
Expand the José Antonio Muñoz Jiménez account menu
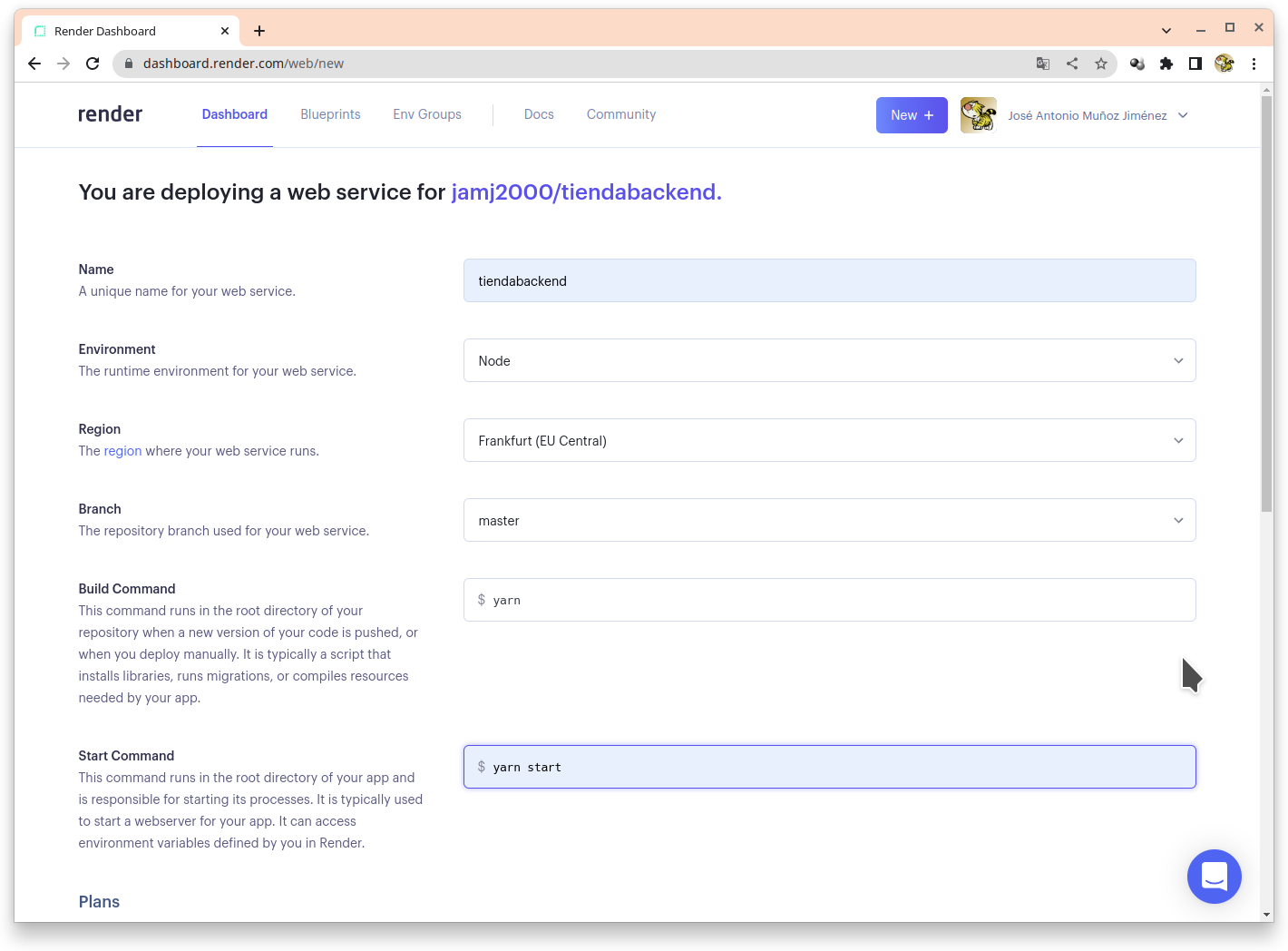(x=1098, y=115)
